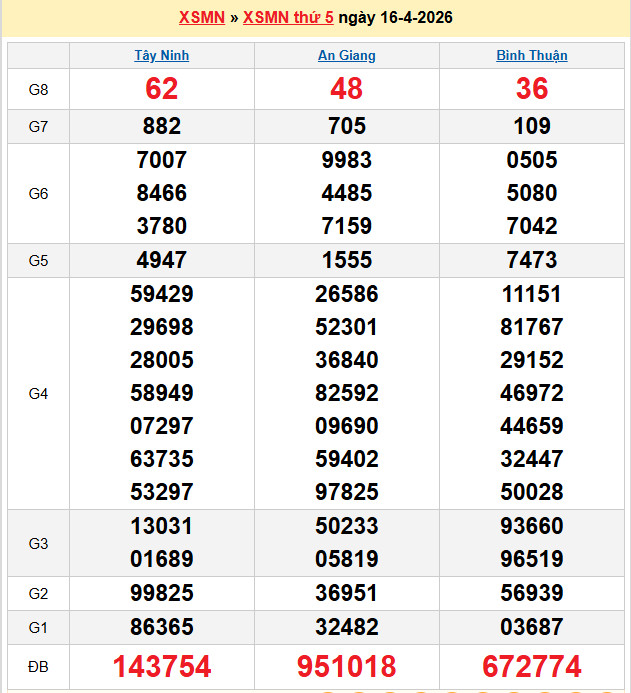Click Bình Thuận special prize 672774

[x=532, y=666]
